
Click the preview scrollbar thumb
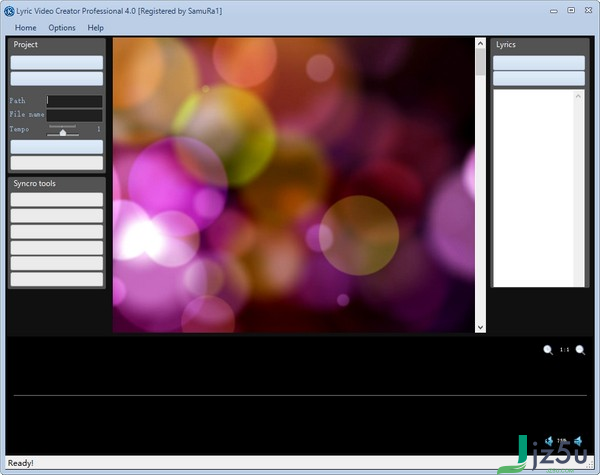[480, 62]
